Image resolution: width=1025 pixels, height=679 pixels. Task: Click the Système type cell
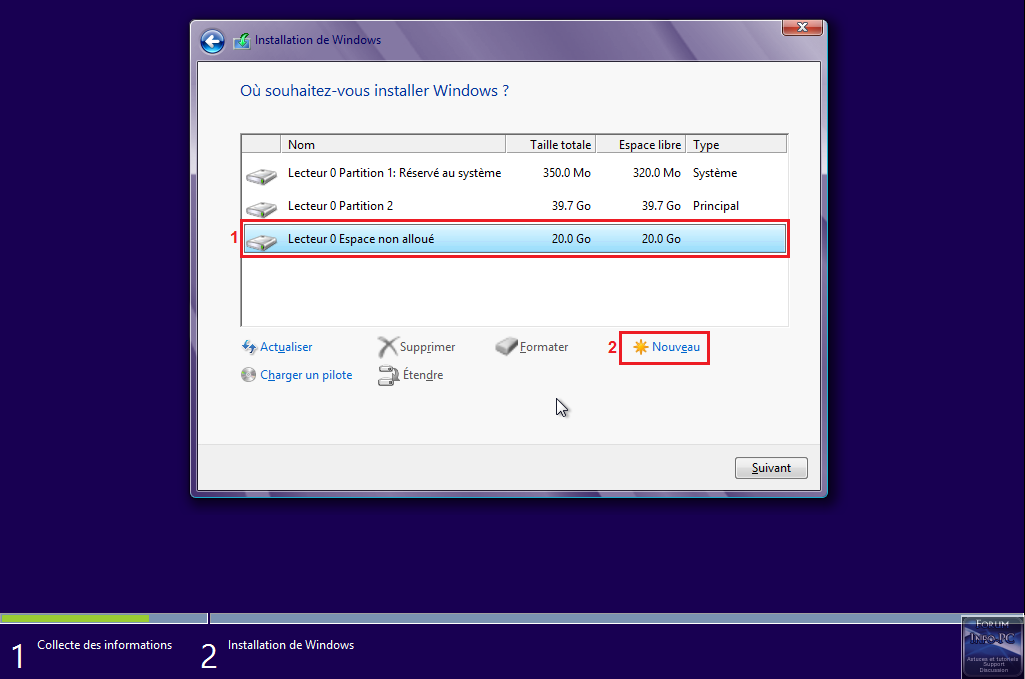714,173
